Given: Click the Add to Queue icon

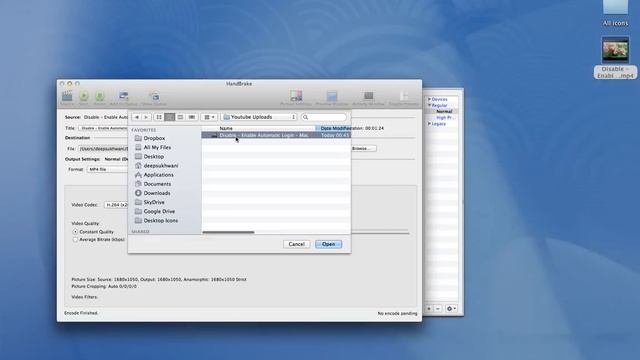Looking at the screenshot, I should pos(123,96).
